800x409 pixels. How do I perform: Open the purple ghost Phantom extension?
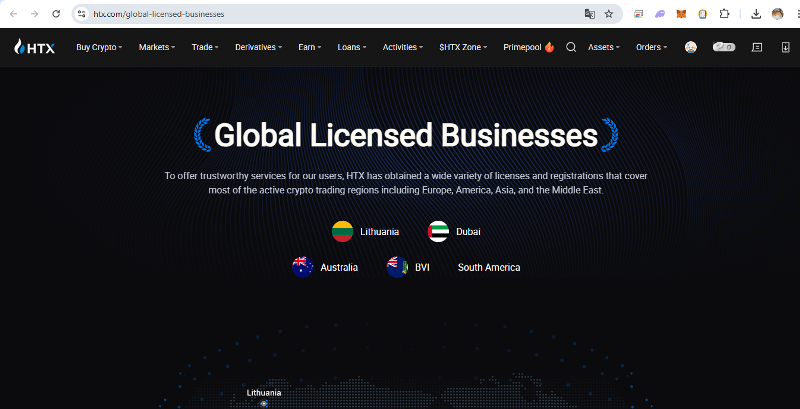[x=660, y=14]
